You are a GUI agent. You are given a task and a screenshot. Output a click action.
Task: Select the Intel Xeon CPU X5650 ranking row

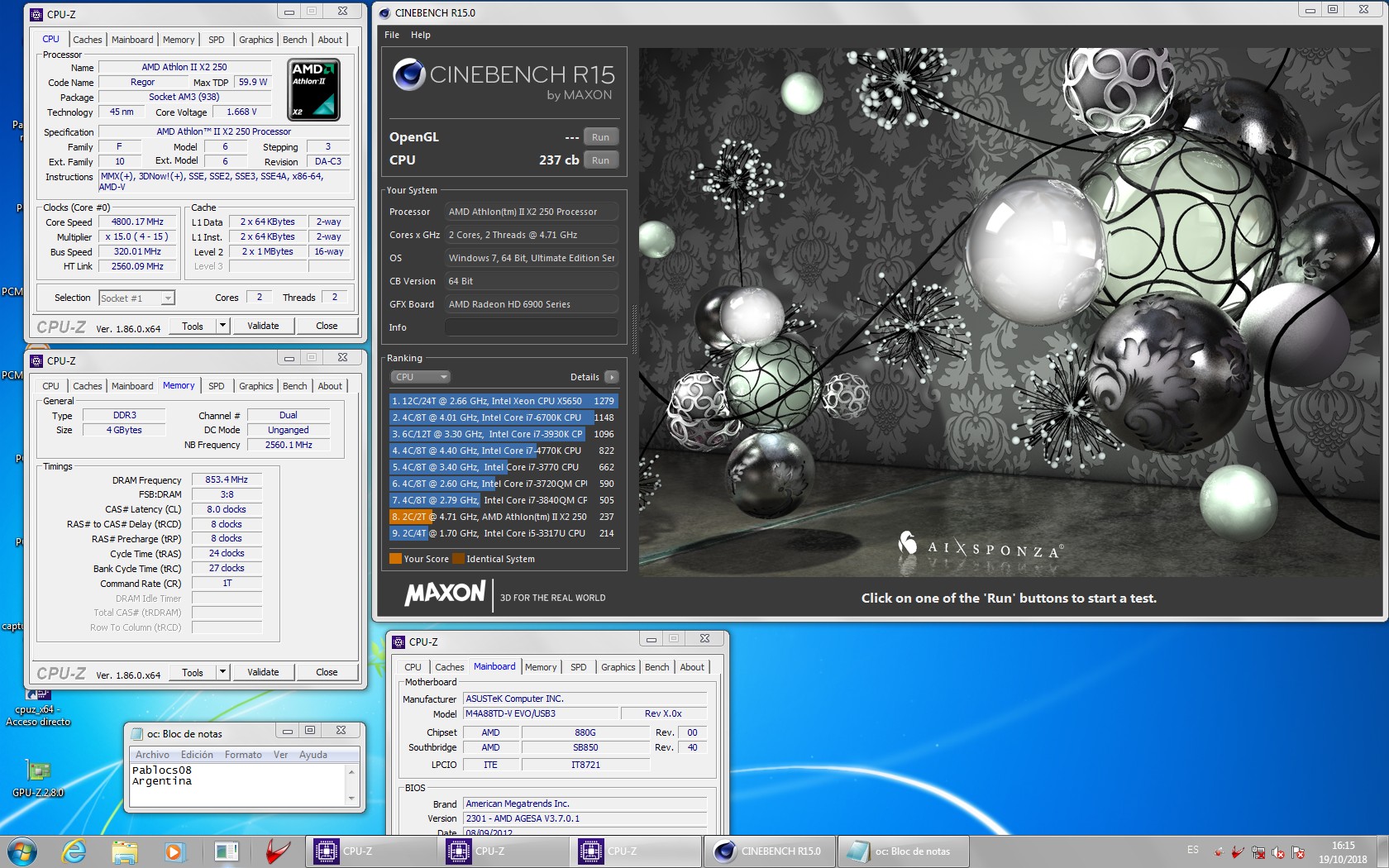point(504,401)
